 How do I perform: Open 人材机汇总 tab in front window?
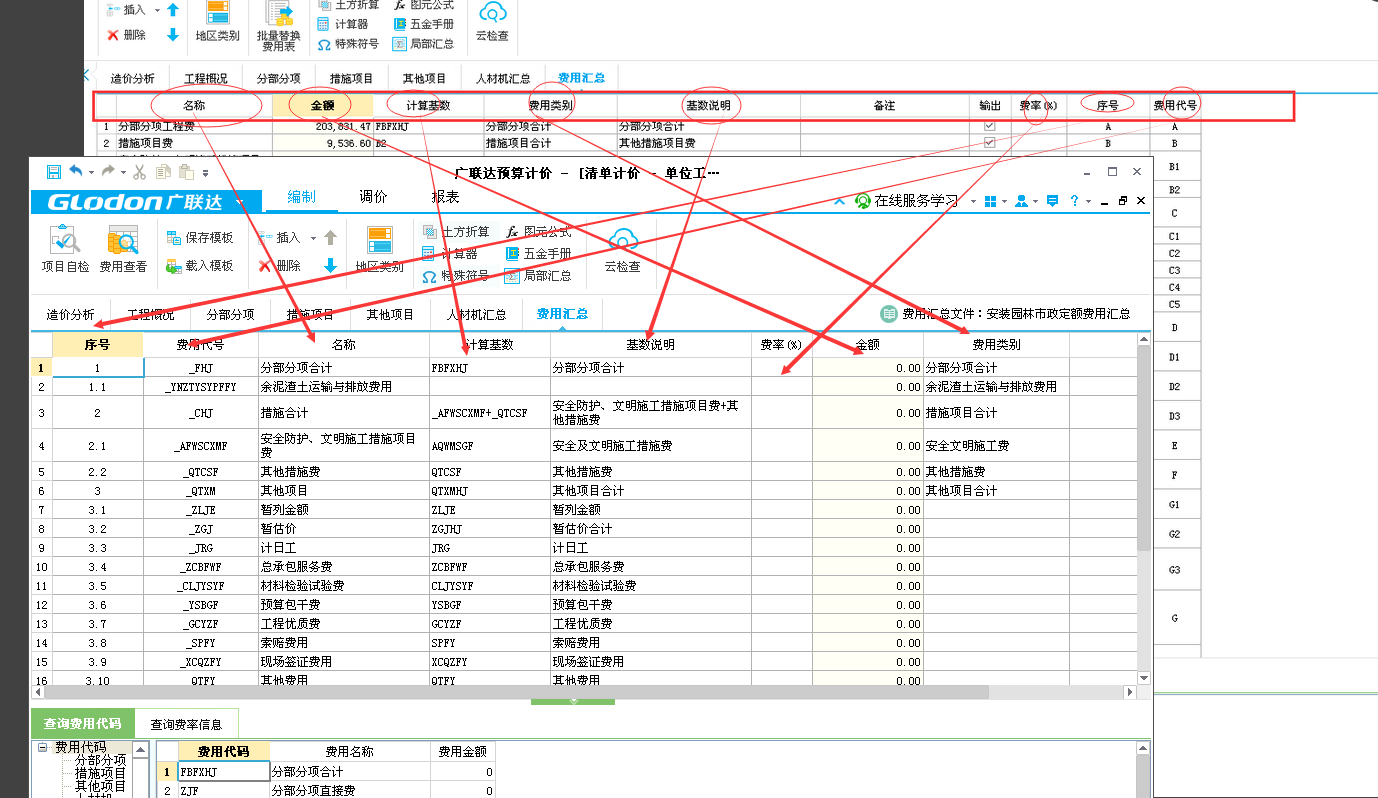click(475, 314)
